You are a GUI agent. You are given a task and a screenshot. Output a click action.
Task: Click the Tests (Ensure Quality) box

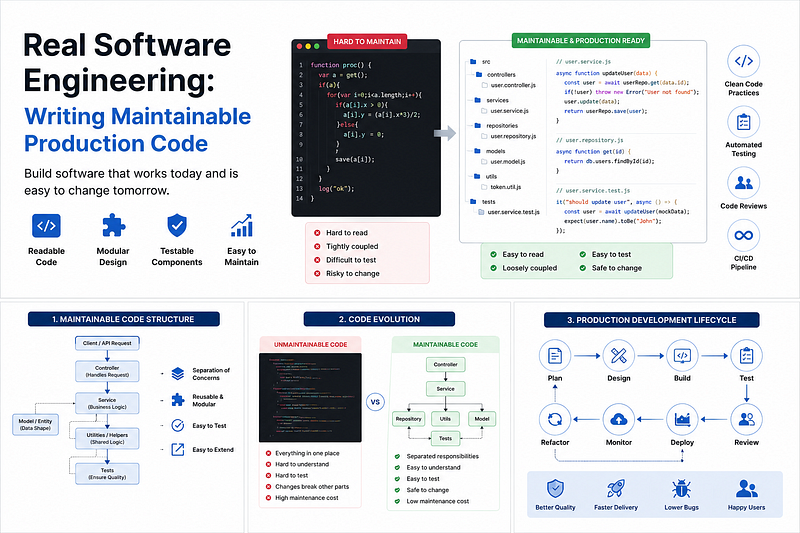[x=107, y=474]
